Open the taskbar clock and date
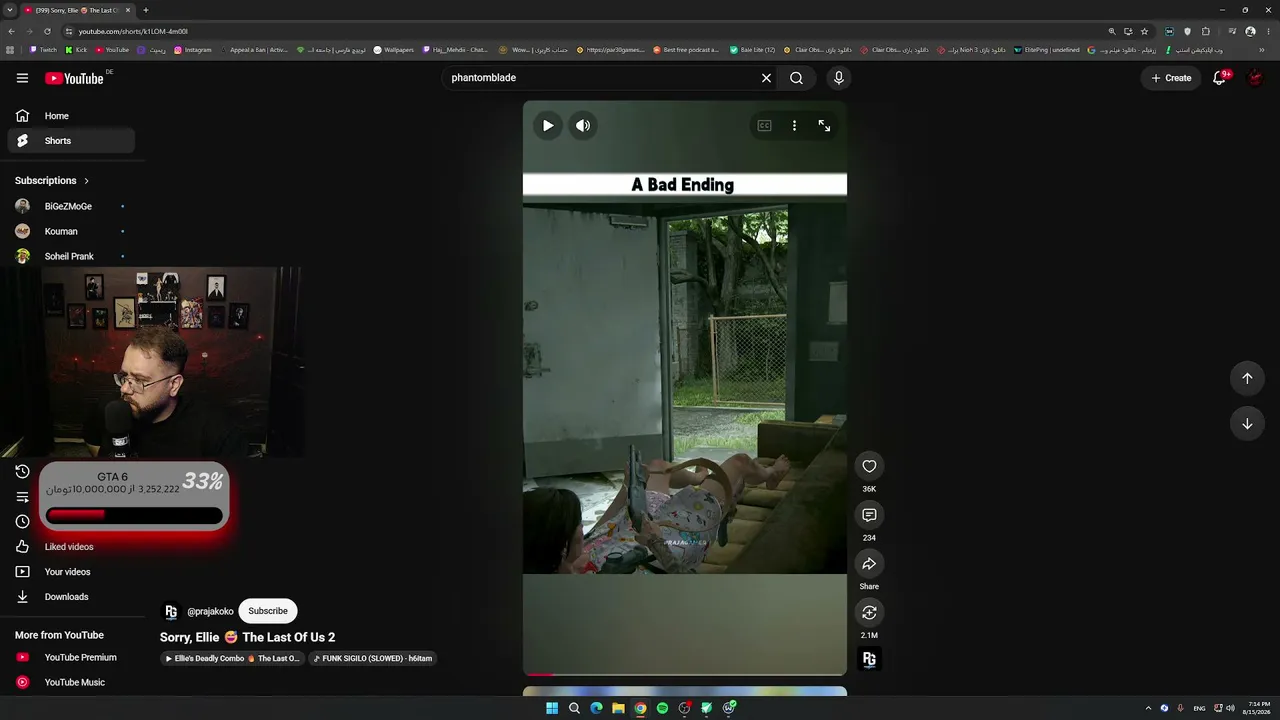 coord(1258,708)
